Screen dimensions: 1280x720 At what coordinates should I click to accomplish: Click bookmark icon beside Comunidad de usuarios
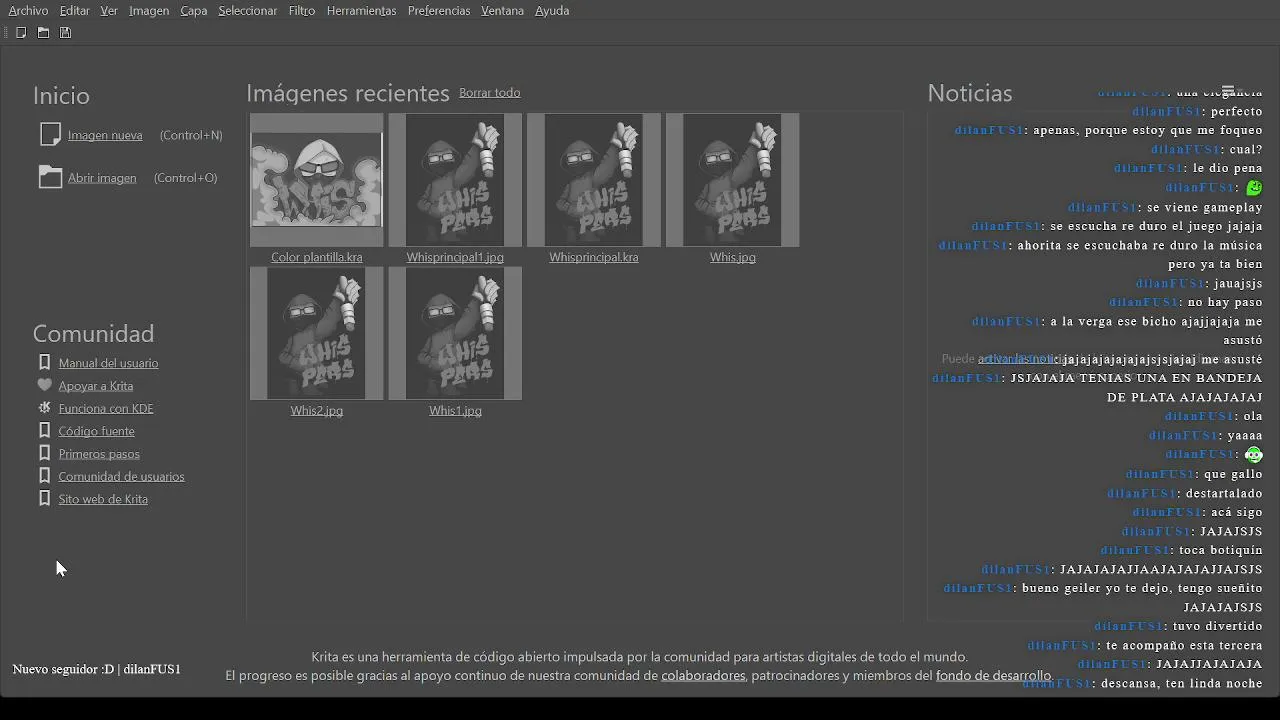pyautogui.click(x=44, y=476)
